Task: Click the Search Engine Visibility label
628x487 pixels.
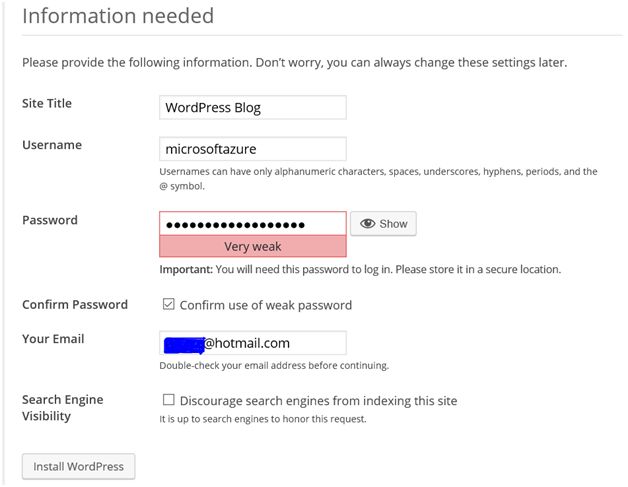Action: click(x=62, y=407)
